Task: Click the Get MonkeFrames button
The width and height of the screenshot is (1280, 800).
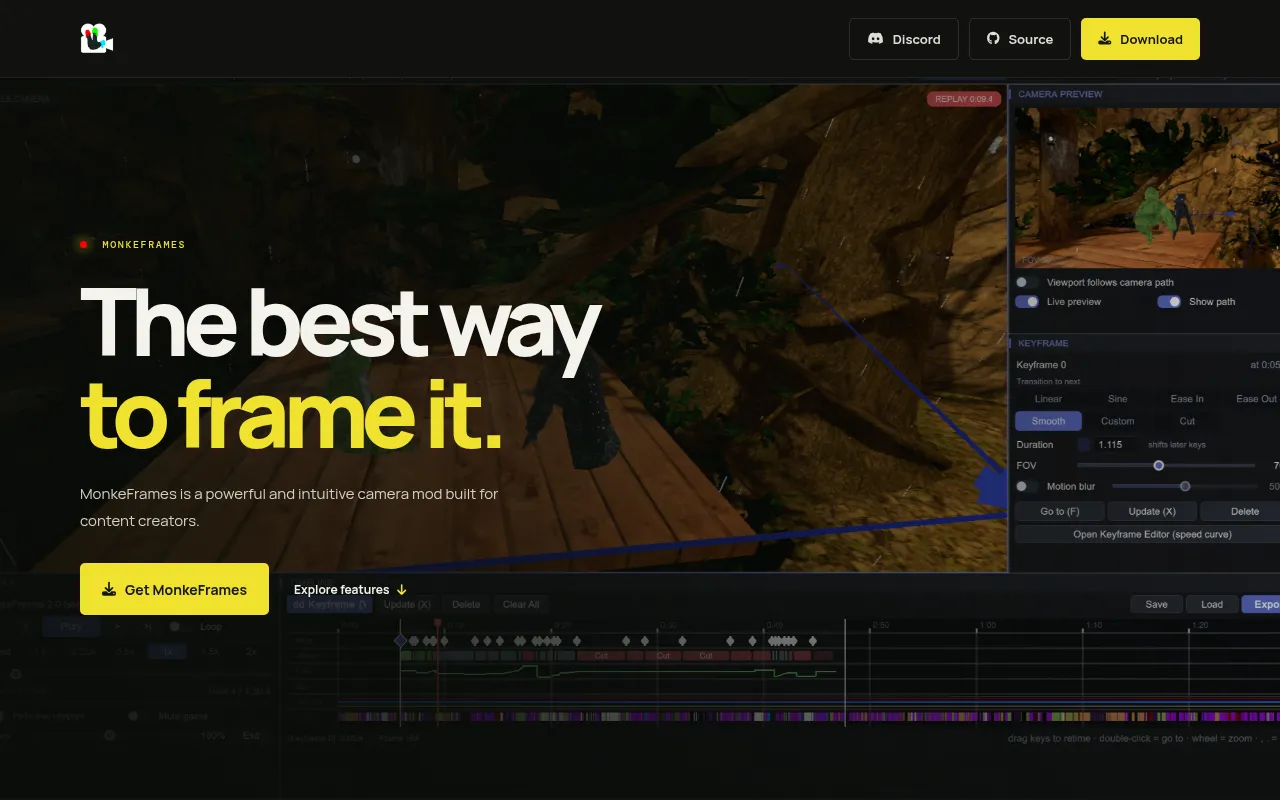Action: tap(174, 589)
